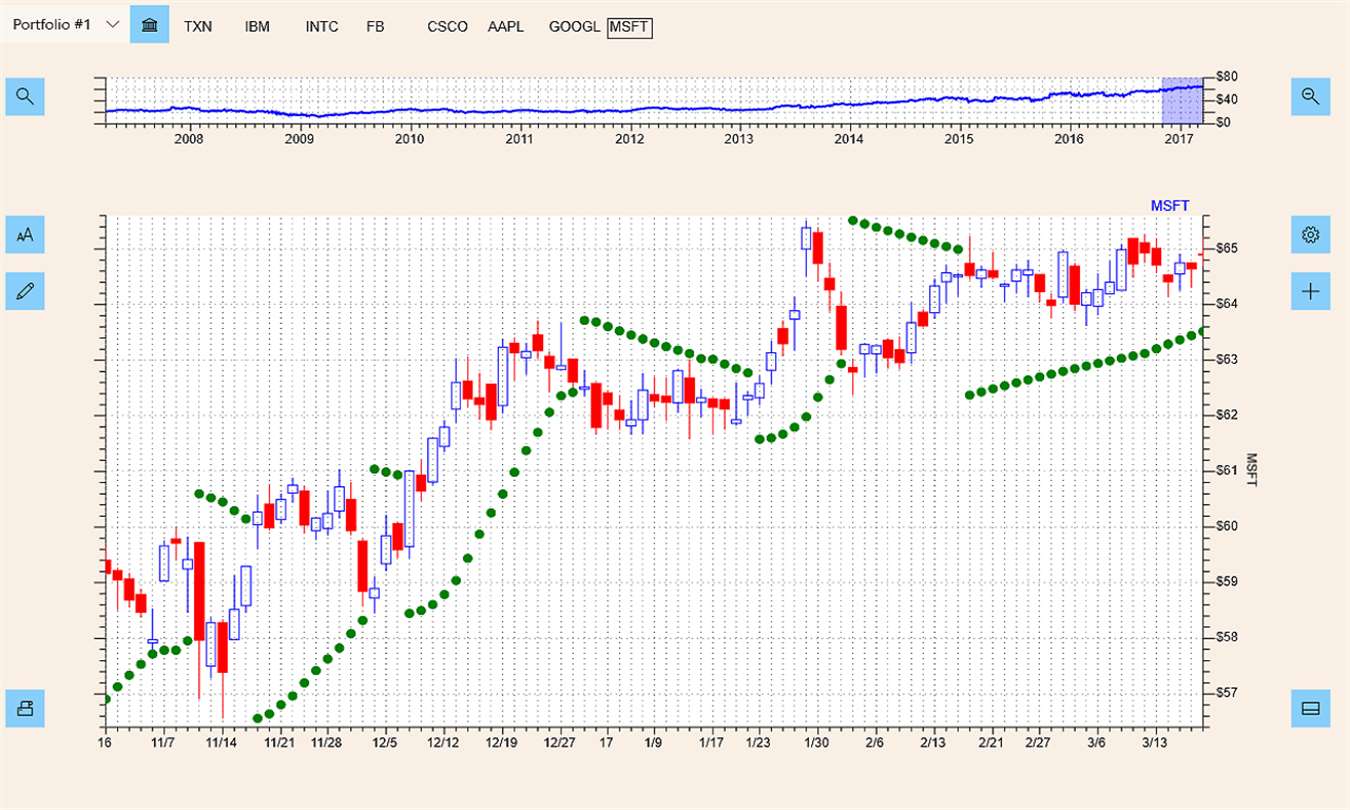
Task: Click the zoom in magnifier icon
Action: pyautogui.click(x=25, y=96)
